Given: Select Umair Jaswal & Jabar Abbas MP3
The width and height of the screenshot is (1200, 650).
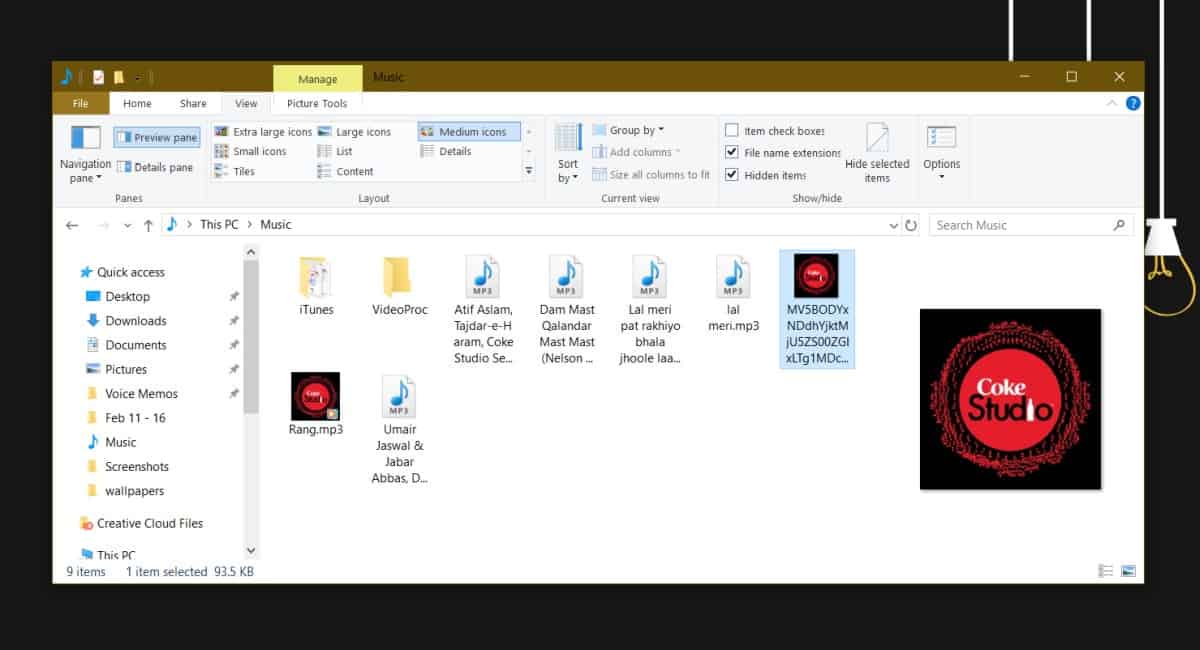Looking at the screenshot, I should 400,430.
